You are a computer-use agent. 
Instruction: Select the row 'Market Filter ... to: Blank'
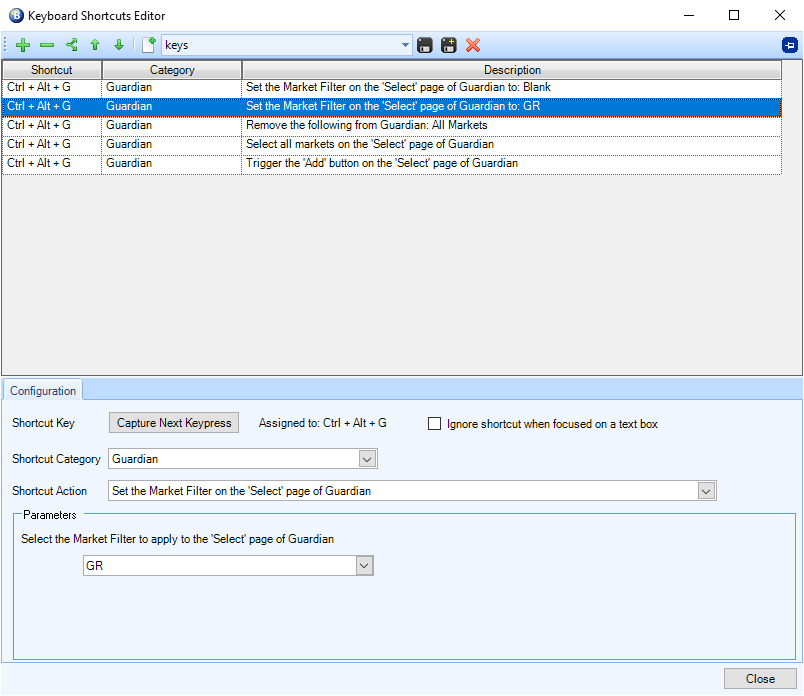pyautogui.click(x=392, y=88)
